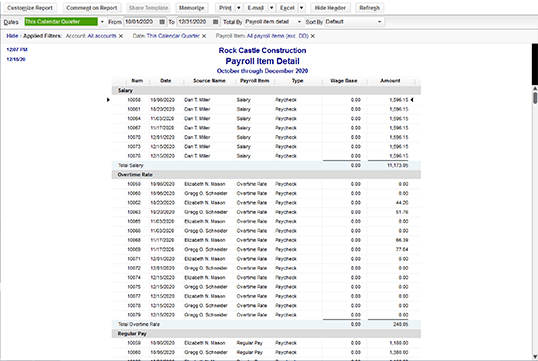Click the 77.64 overtime amount
Viewport: 538px width, 361px height.
point(402,249)
